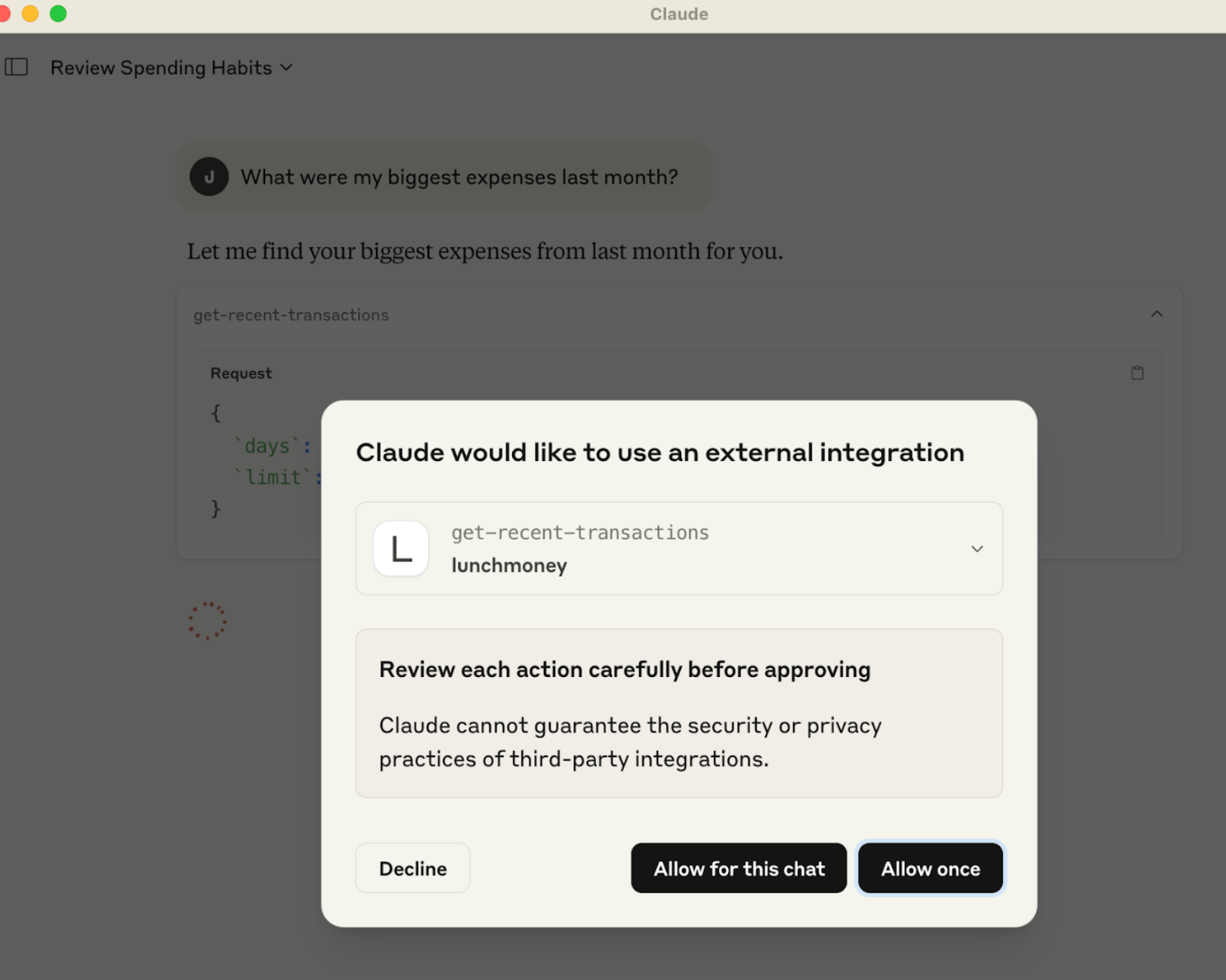Approve with the Allow once button
This screenshot has width=1226, height=980.
[930, 868]
